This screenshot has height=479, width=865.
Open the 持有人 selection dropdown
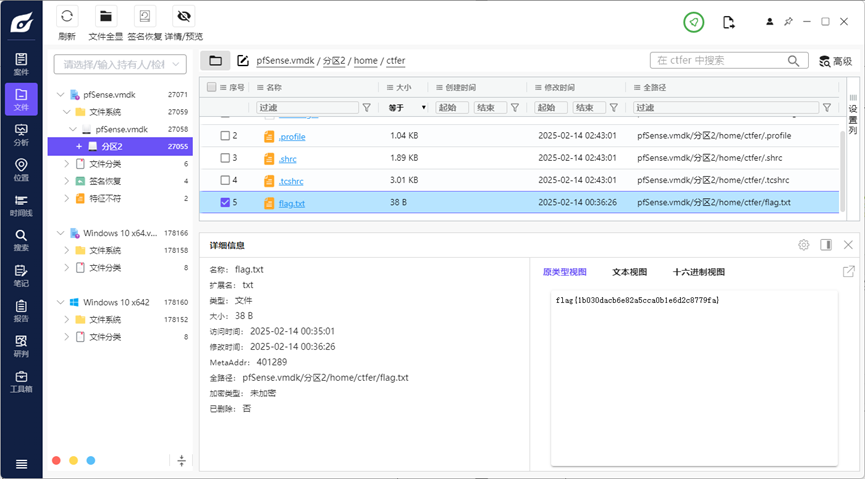pyautogui.click(x=120, y=65)
